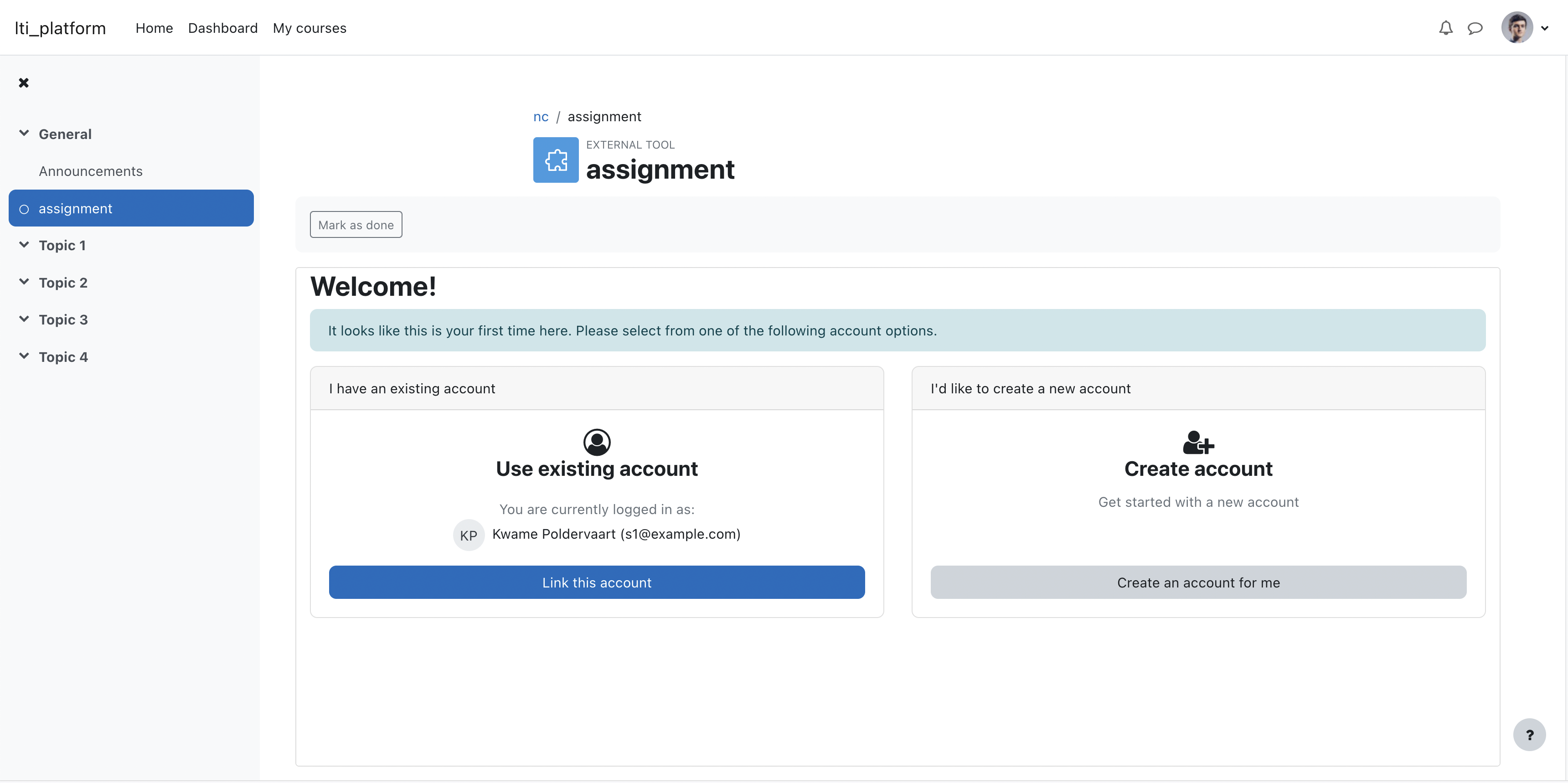This screenshot has width=1568, height=783.
Task: Click the lti_platform site name
Action: tap(60, 28)
